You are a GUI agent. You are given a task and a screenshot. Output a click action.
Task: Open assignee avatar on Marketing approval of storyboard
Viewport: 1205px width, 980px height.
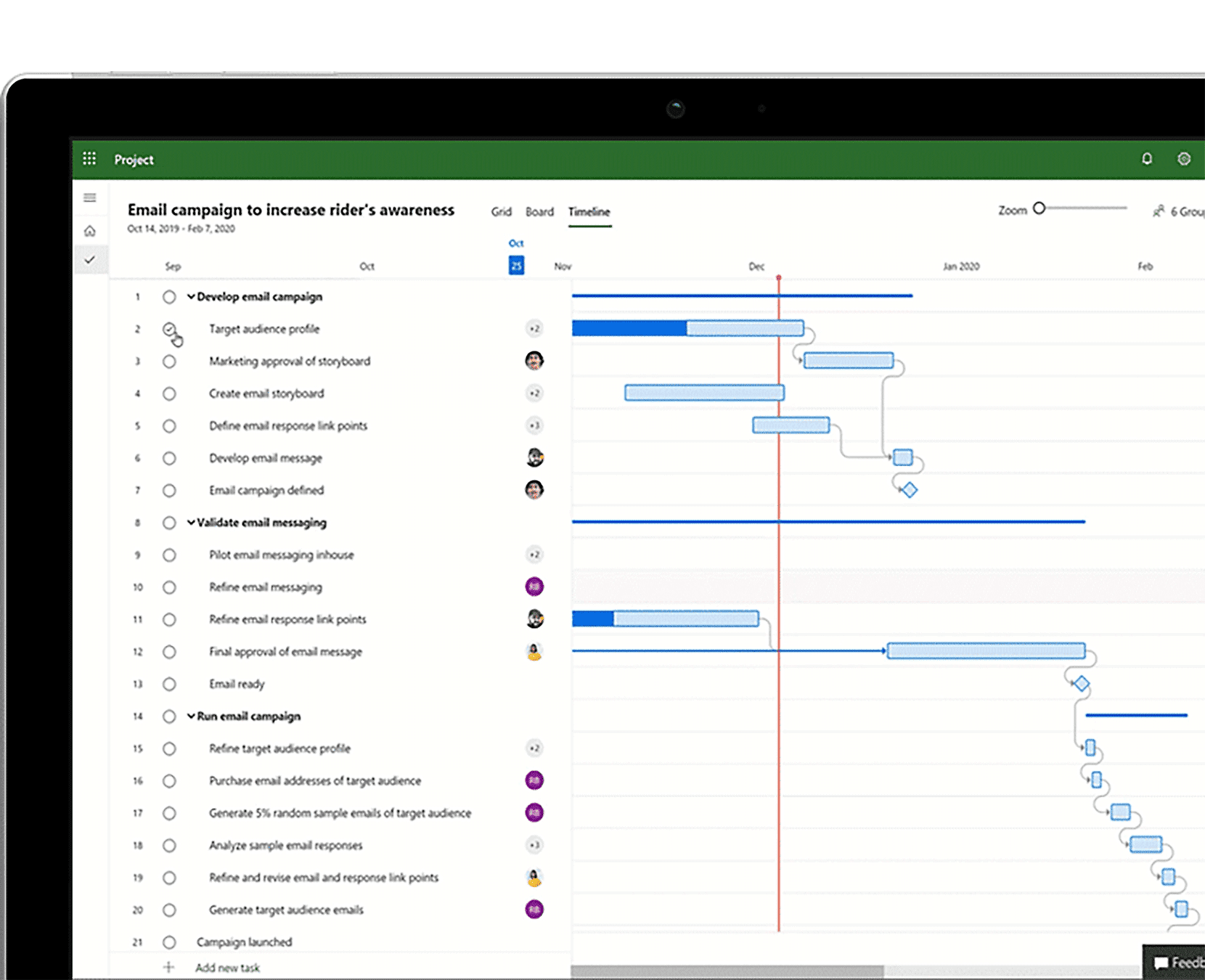(535, 361)
